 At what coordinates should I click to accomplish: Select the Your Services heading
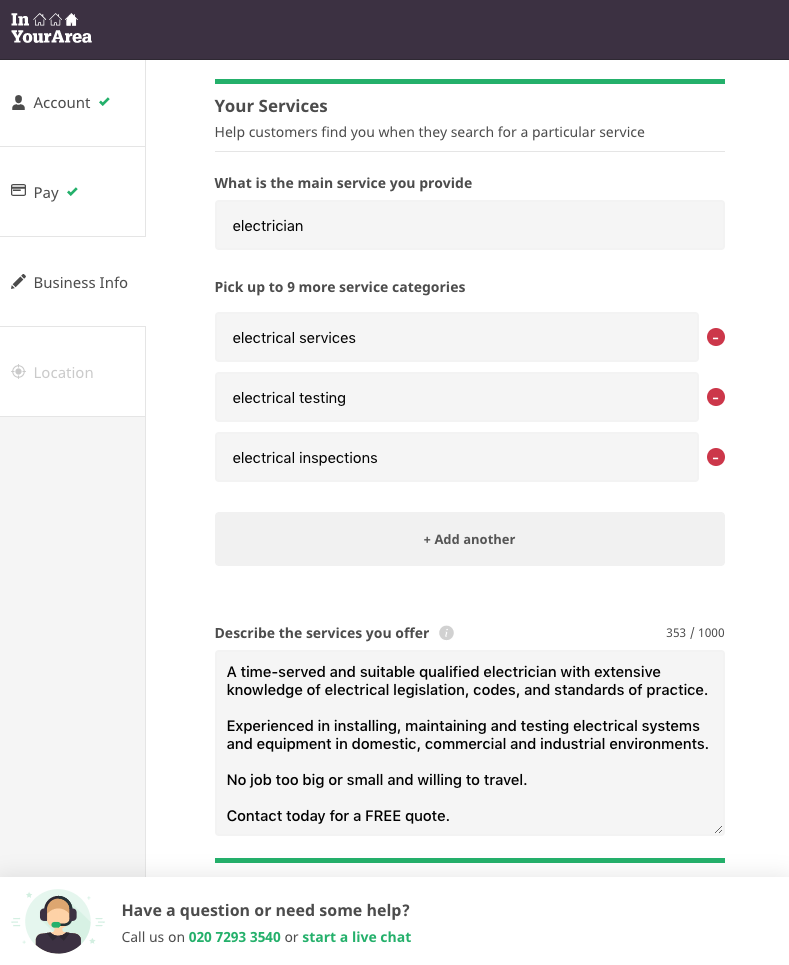pos(271,106)
